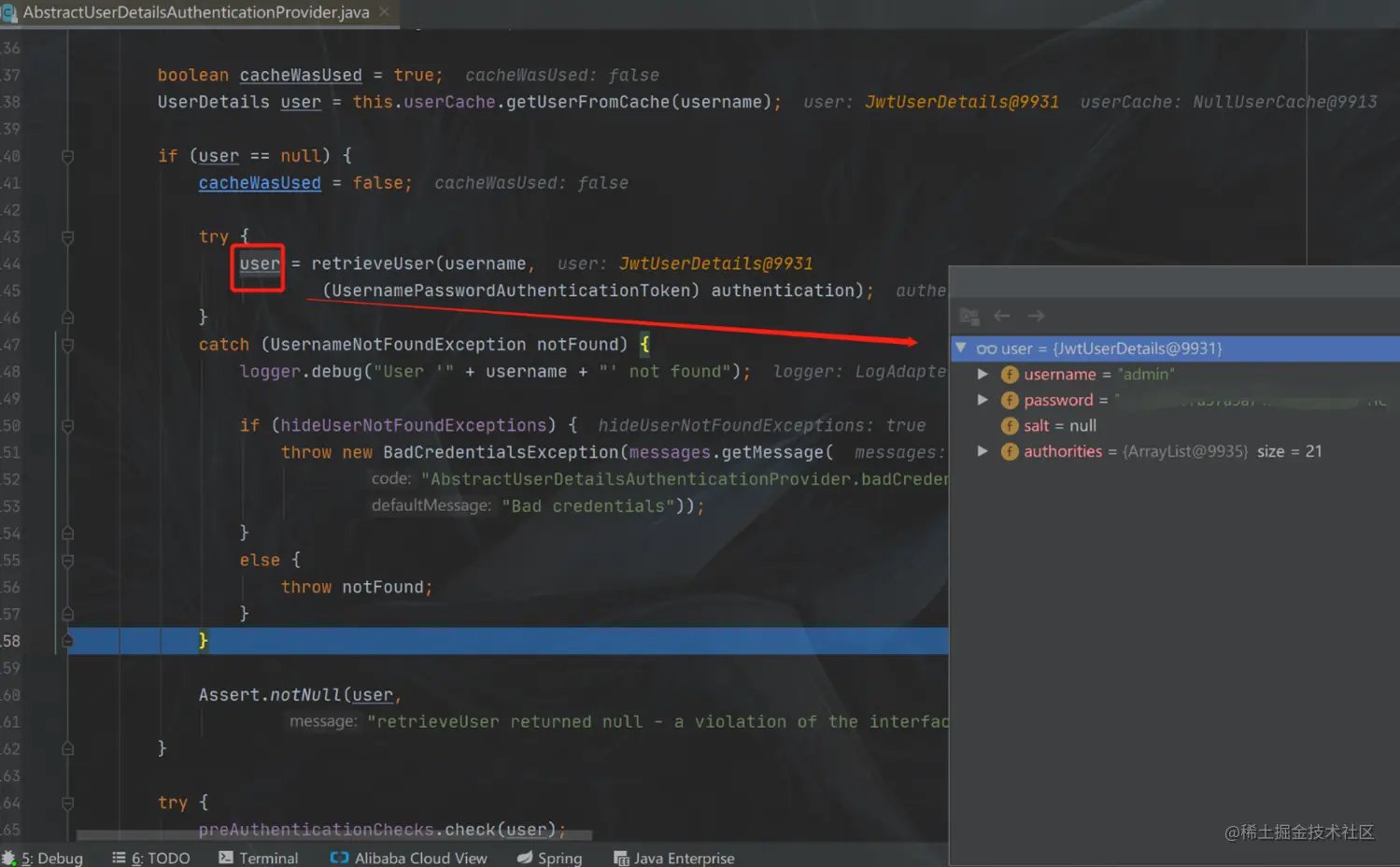Click the forward arrow in the variable popup

click(x=1036, y=316)
